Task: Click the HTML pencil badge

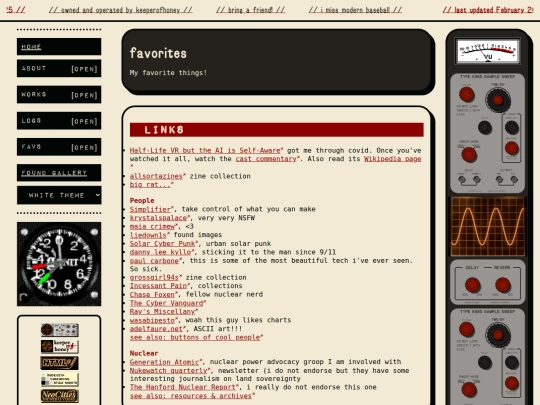Action: [60, 363]
